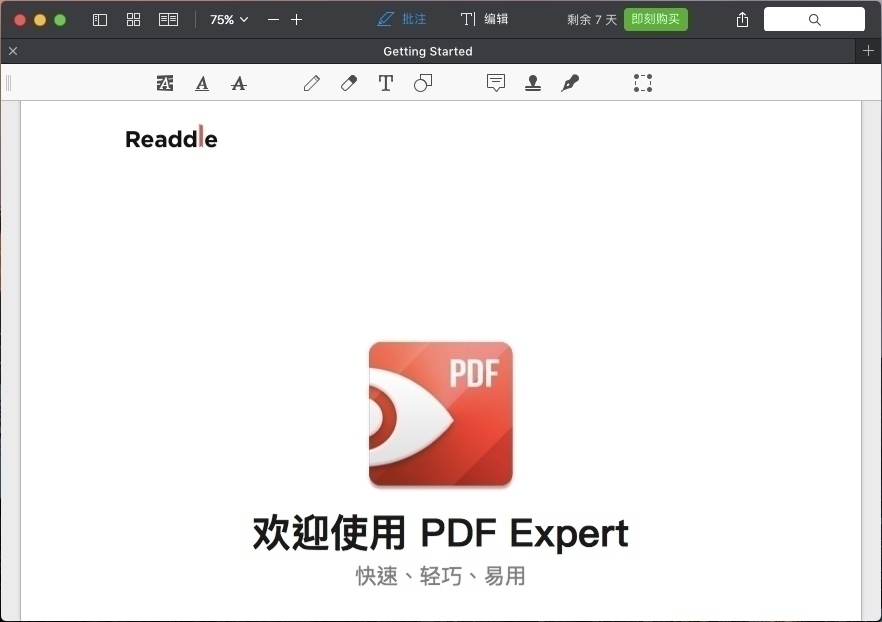882x622 pixels.
Task: Click the 即刻购买 purchase button
Action: [655, 19]
